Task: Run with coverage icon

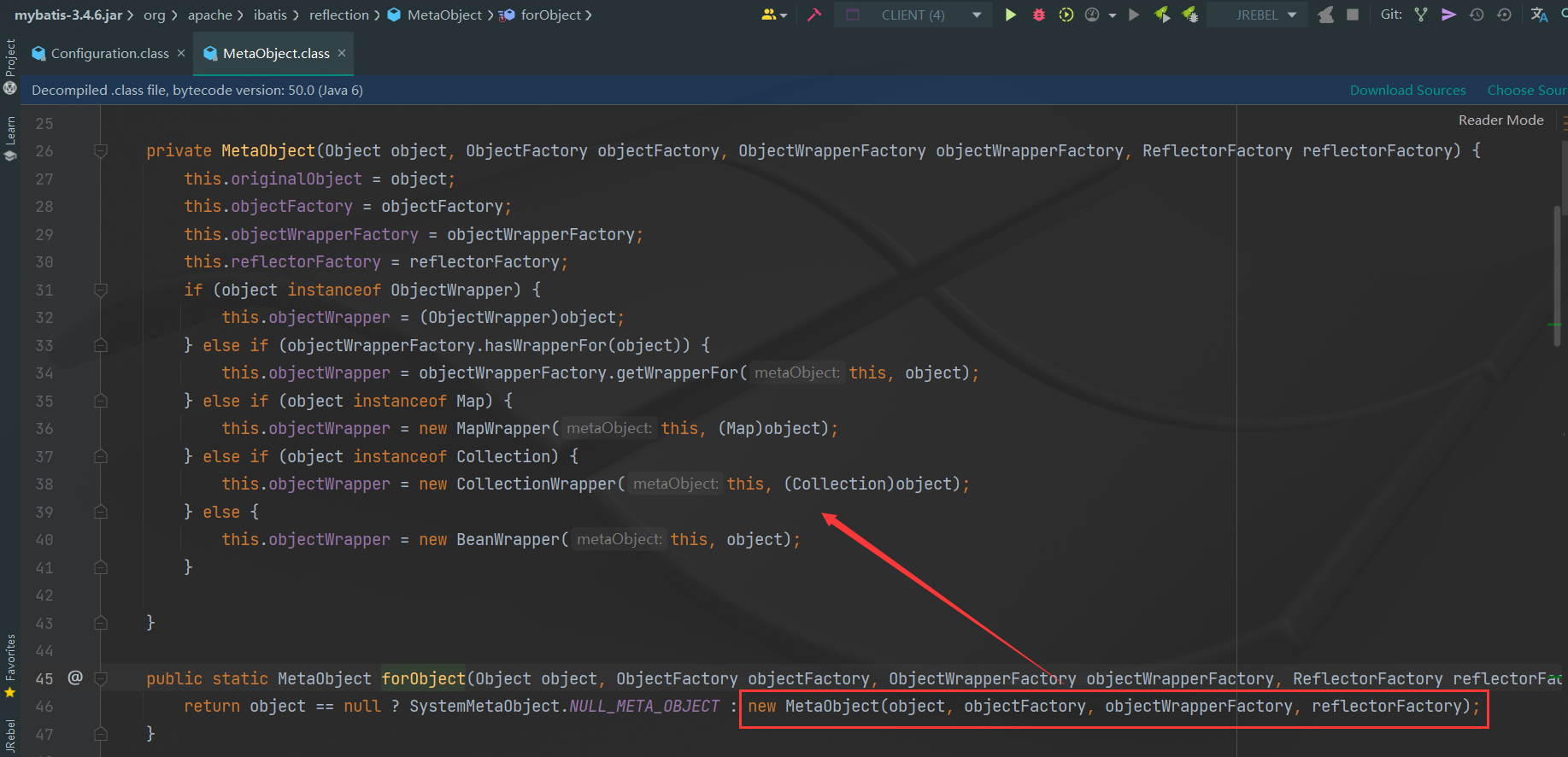Action: tap(1066, 15)
